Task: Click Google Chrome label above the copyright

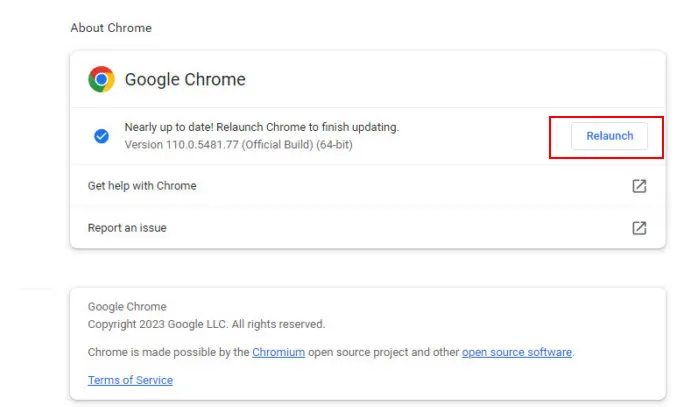Action: pyautogui.click(x=127, y=307)
